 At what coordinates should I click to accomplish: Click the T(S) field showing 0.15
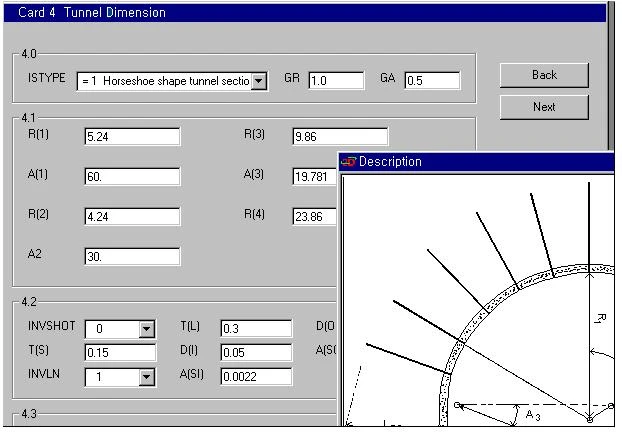tap(120, 353)
